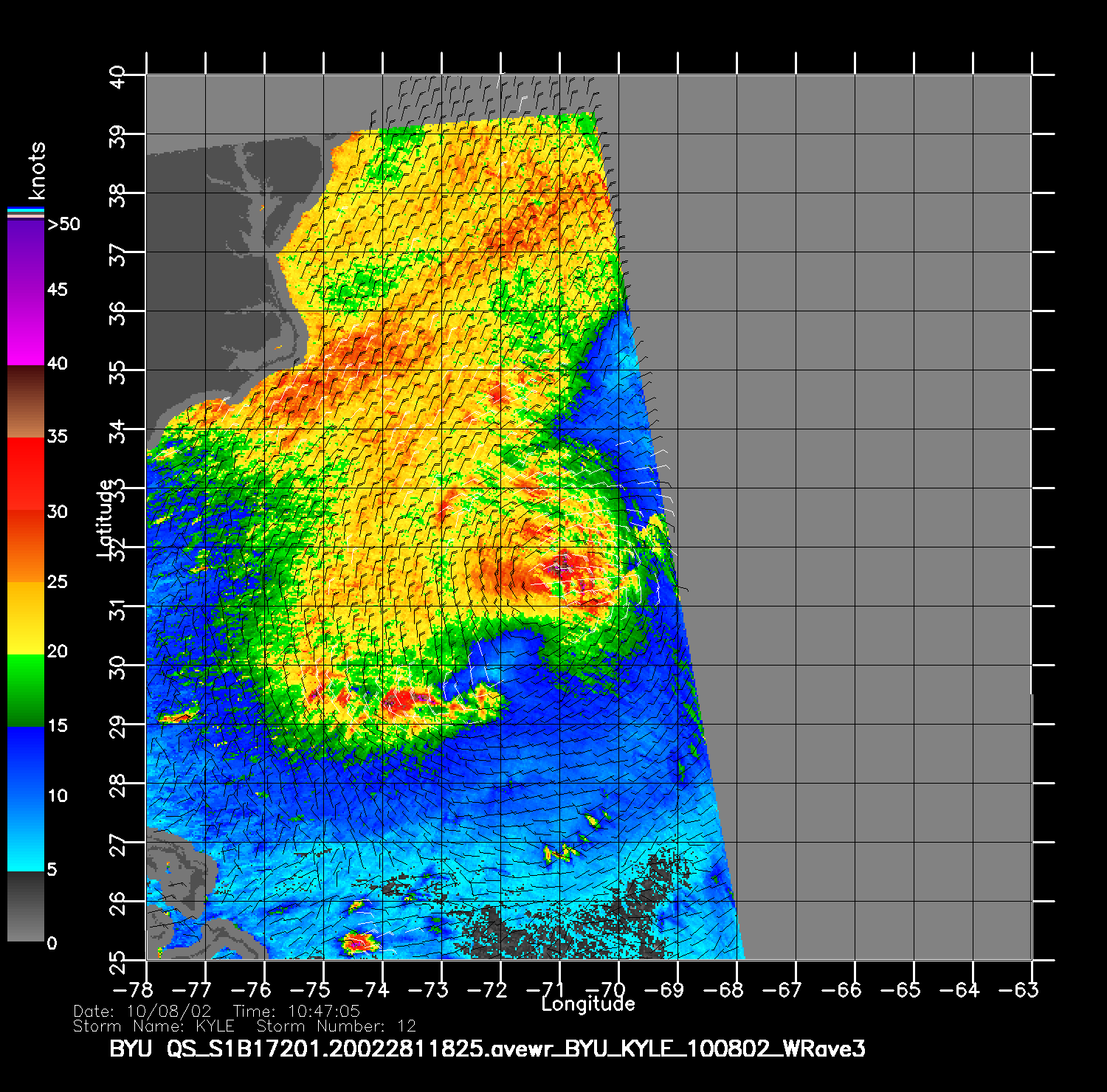The height and width of the screenshot is (1092, 1107).
Task: Click the latitude tick label 35
Action: (x=118, y=372)
